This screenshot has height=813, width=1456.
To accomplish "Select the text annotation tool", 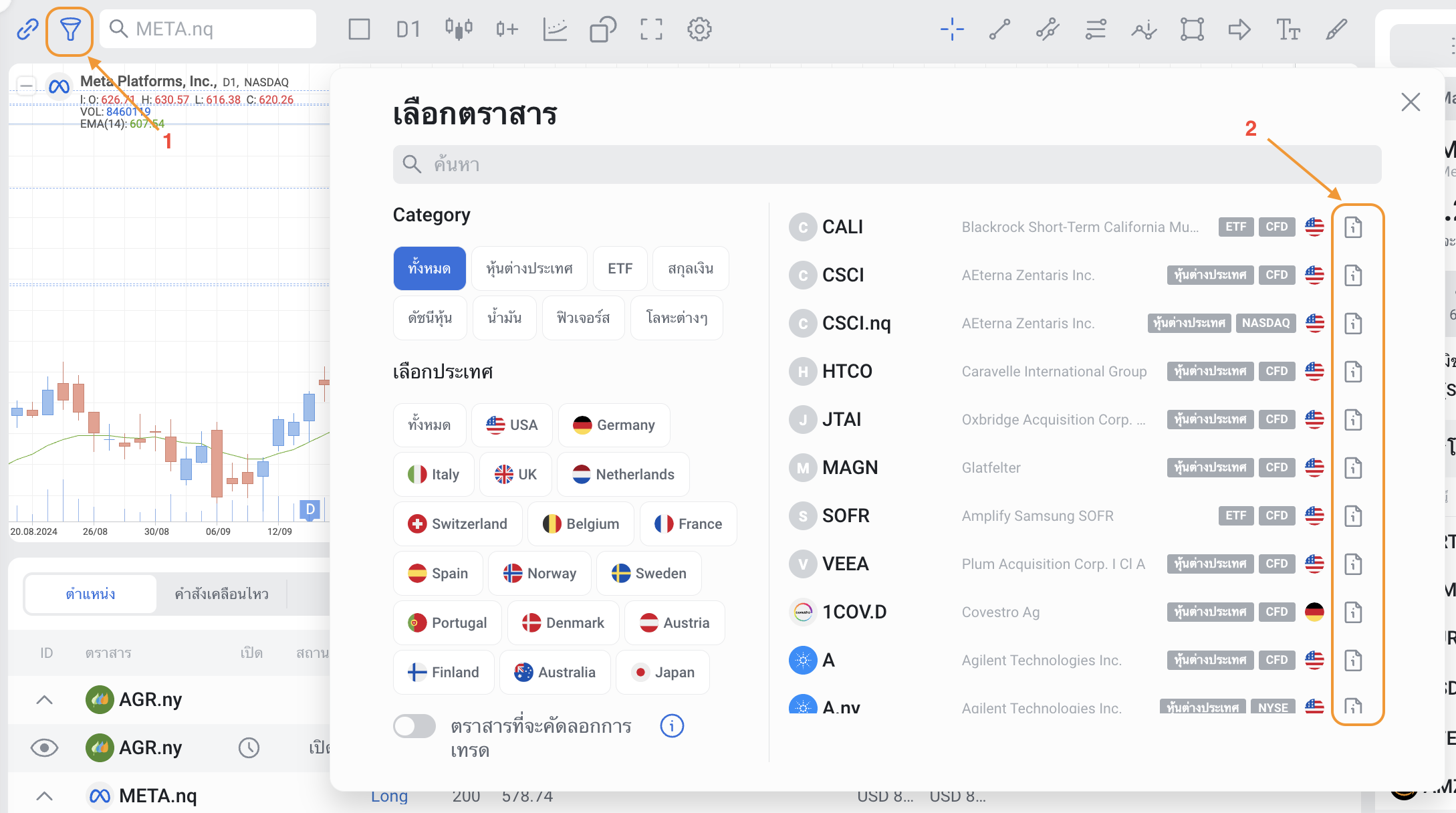I will pos(1288,29).
